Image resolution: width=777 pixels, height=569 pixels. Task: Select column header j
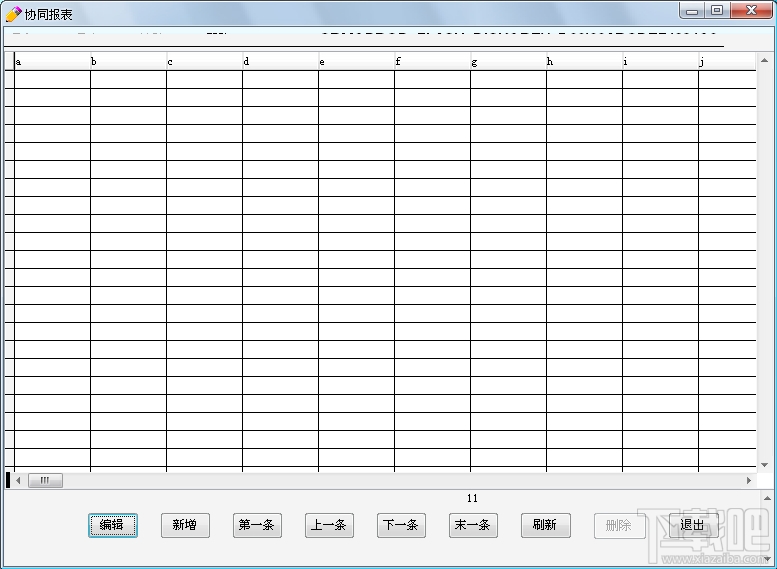pyautogui.click(x=727, y=61)
